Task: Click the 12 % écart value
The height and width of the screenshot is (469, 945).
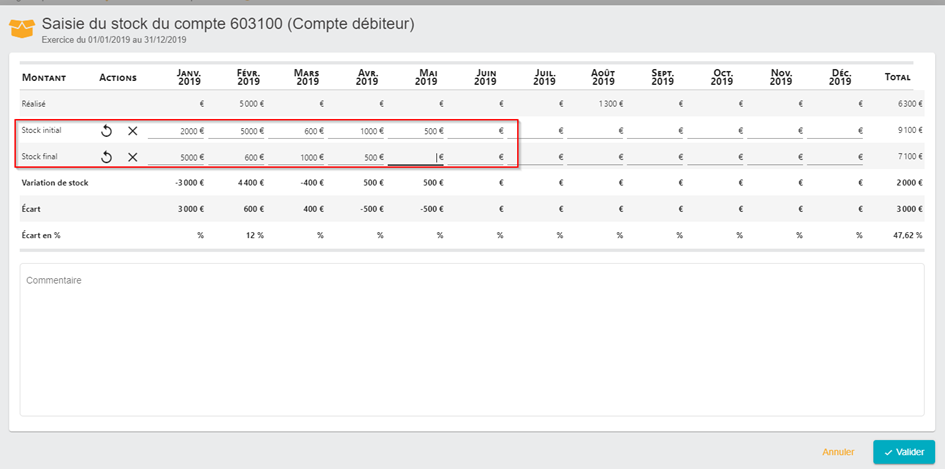Action: tap(256, 235)
